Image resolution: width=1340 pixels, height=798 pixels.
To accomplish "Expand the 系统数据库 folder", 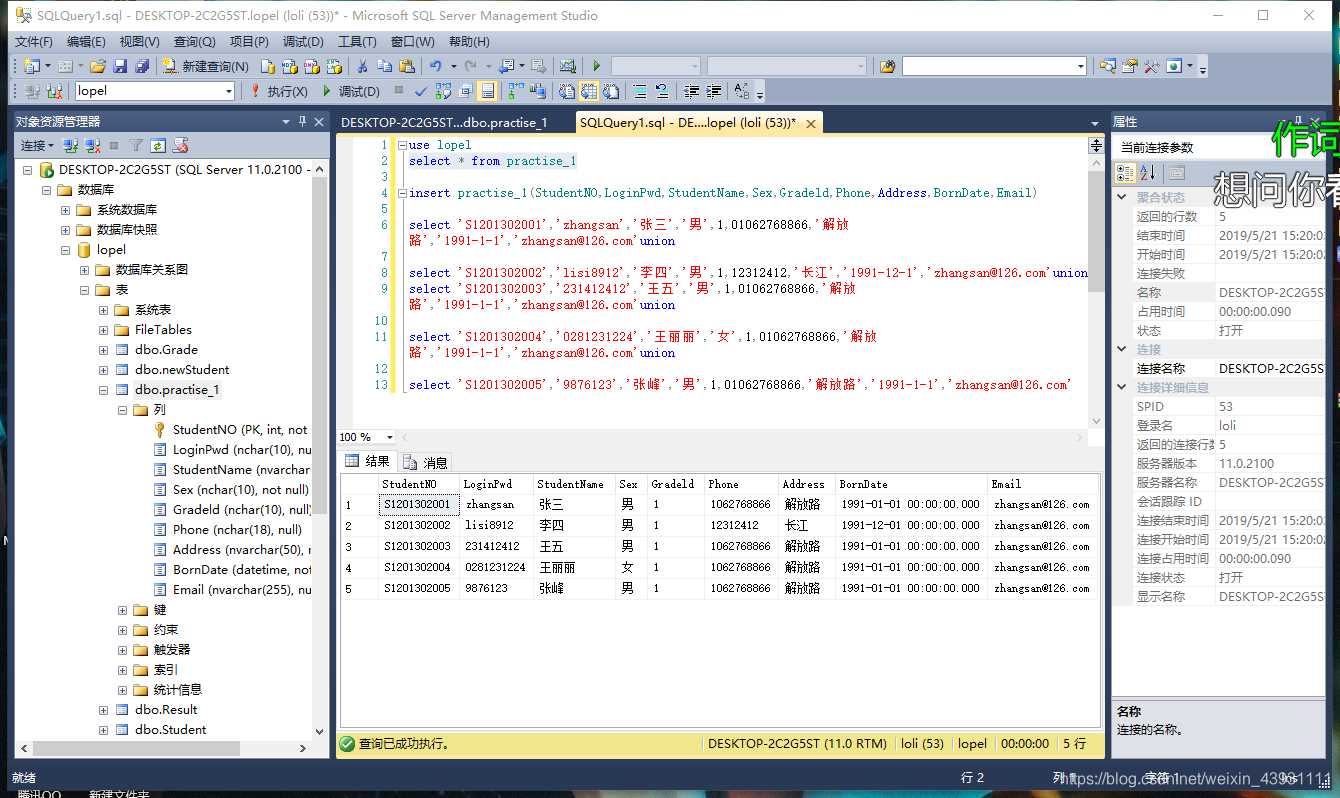I will [66, 210].
